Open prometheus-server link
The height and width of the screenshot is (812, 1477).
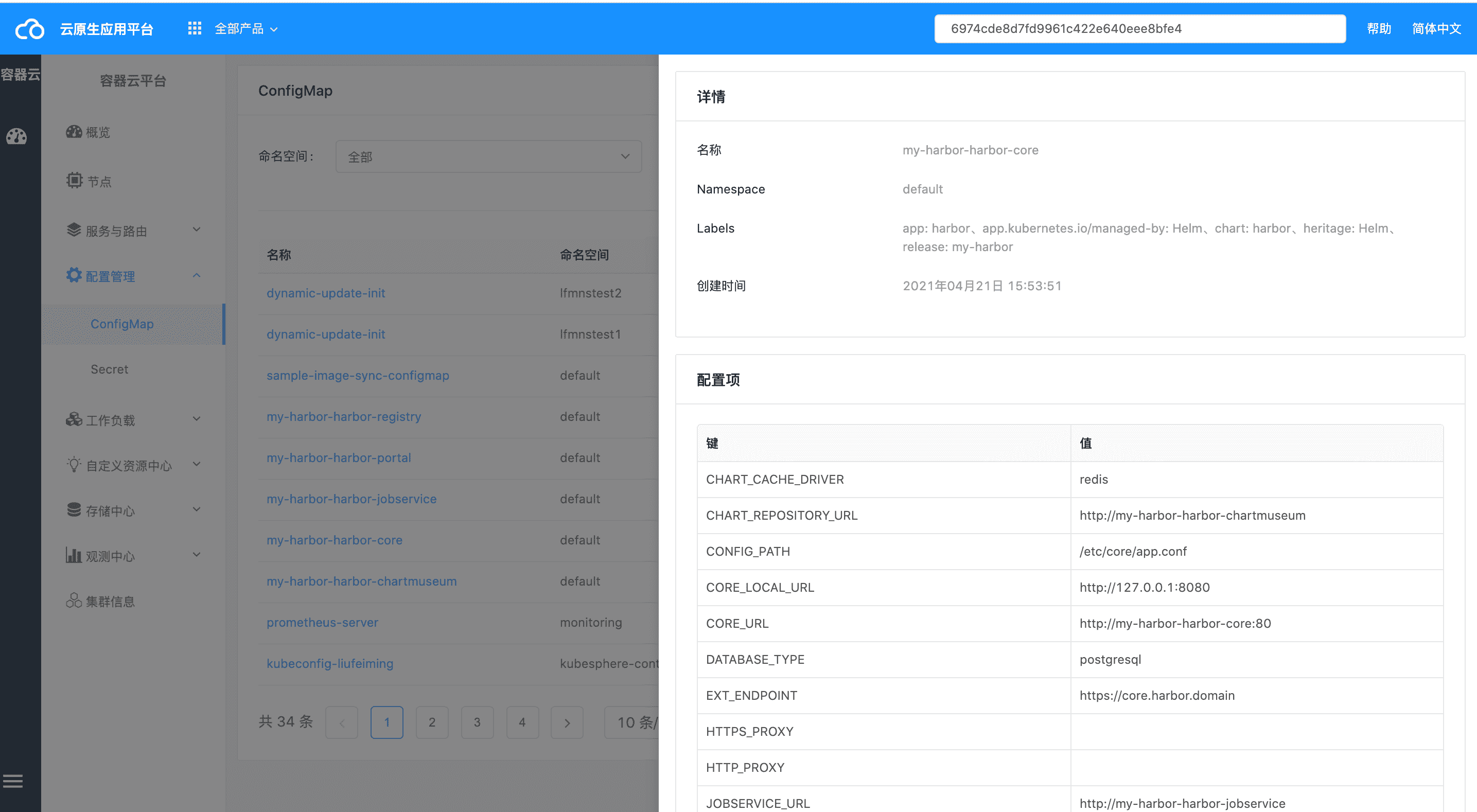click(x=322, y=623)
